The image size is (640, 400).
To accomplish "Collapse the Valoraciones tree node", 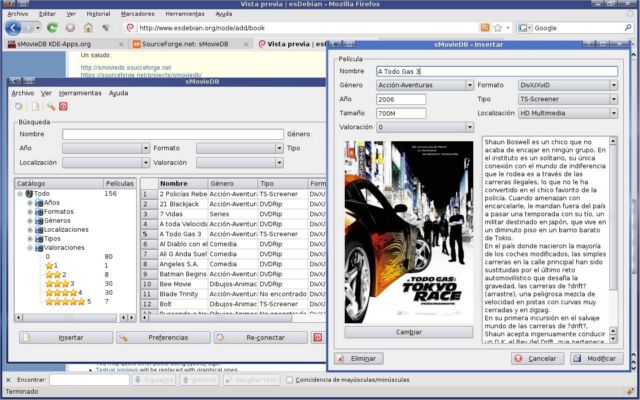I will coord(30,247).
